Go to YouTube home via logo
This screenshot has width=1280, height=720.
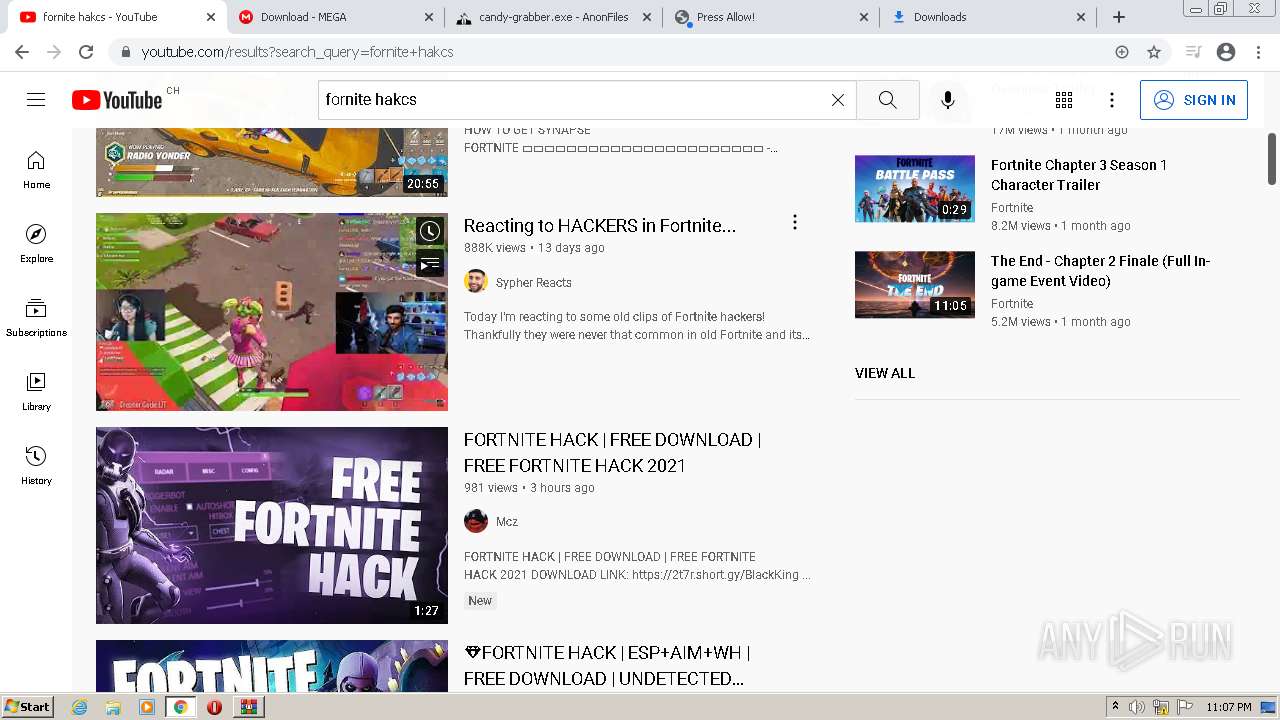click(x=117, y=100)
